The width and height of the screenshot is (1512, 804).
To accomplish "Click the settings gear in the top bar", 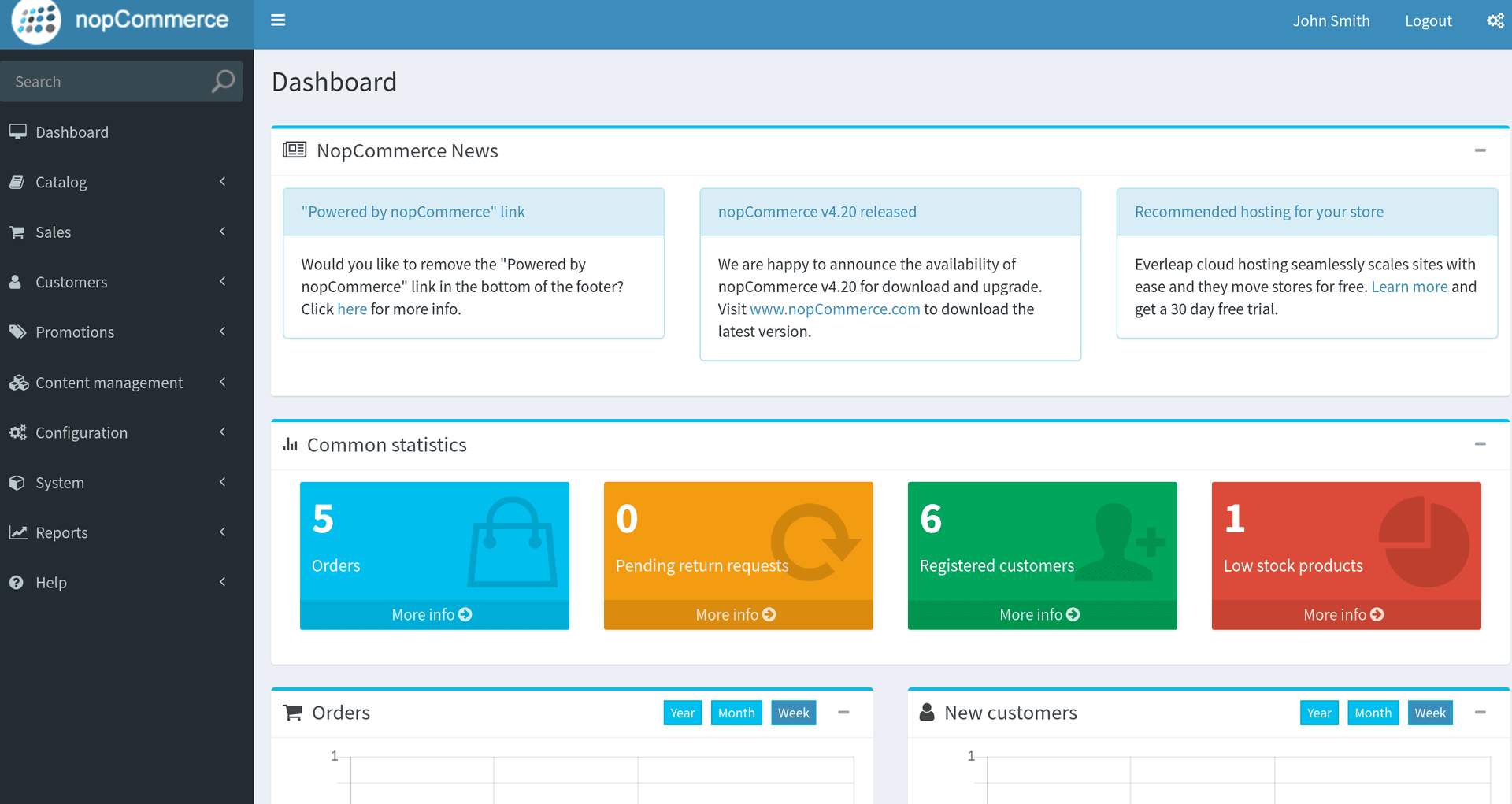I will [1495, 20].
